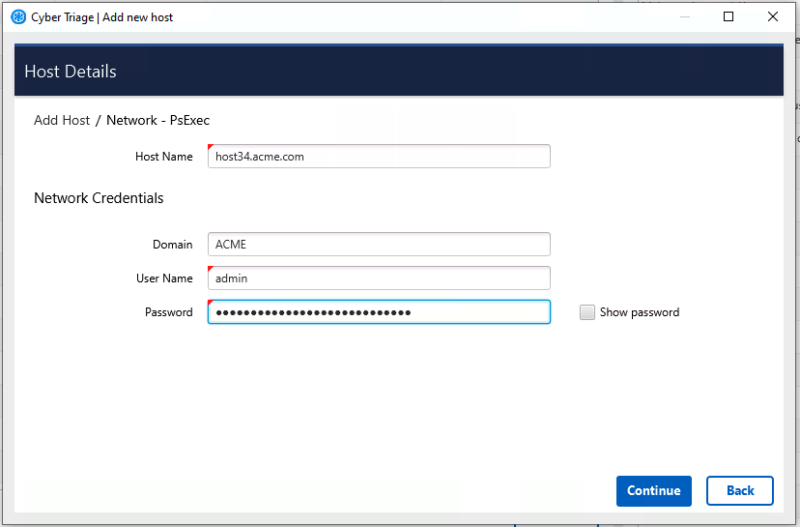This screenshot has height=527, width=800.
Task: Minimize the Add new host window
Action: [x=685, y=17]
